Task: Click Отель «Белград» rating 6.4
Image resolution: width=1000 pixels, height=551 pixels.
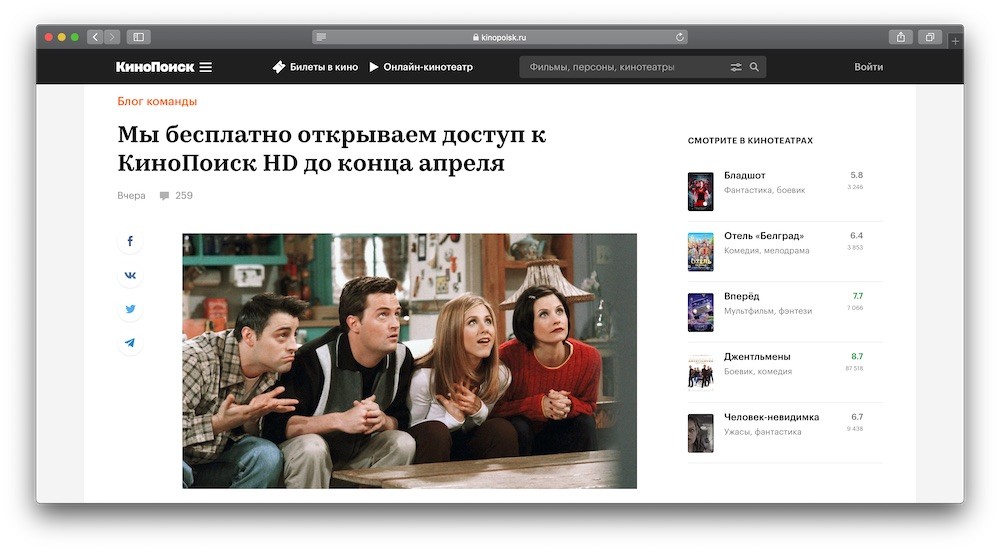Action: pos(857,236)
